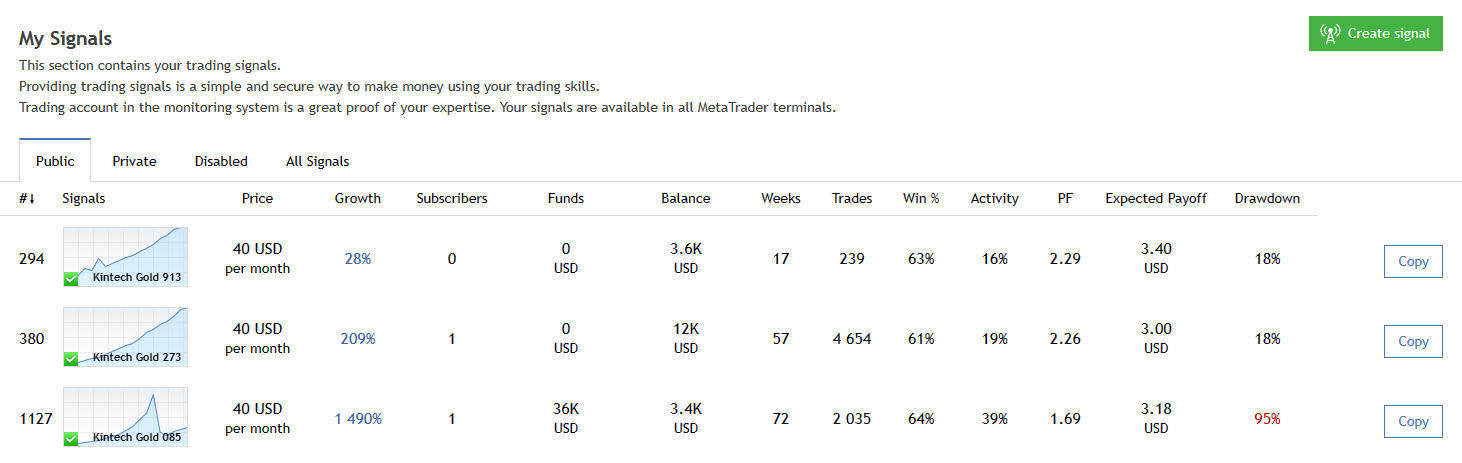
Task: Open the 209% growth link
Action: point(358,339)
